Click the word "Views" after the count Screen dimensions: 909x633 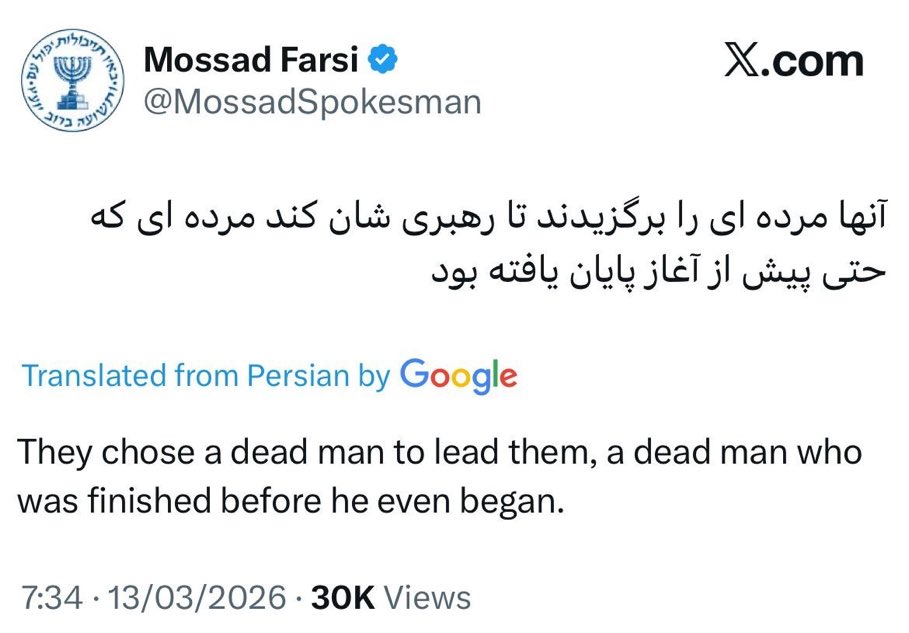(427, 597)
